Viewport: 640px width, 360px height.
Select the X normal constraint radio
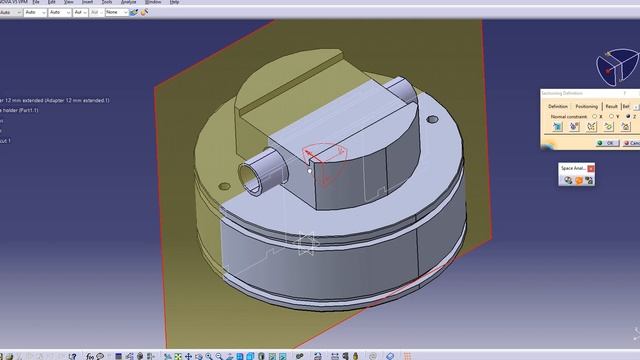(594, 117)
